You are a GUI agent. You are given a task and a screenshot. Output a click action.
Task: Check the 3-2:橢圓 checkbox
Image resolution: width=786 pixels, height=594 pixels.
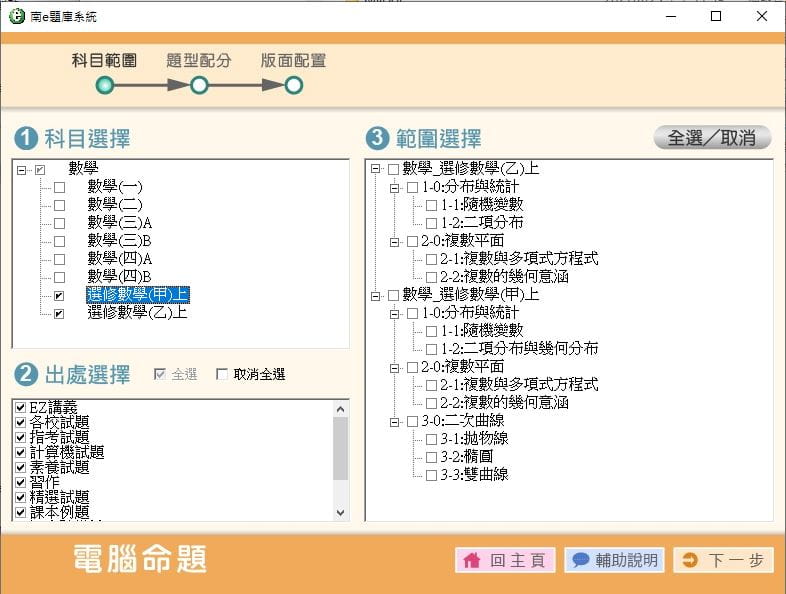431,457
